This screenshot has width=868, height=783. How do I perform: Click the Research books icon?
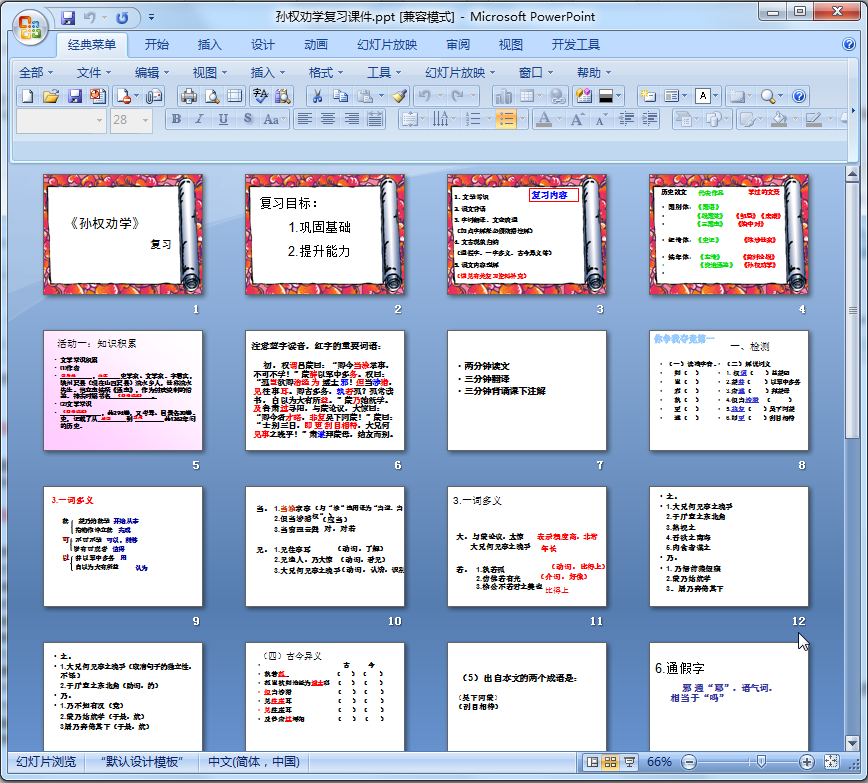(282, 96)
